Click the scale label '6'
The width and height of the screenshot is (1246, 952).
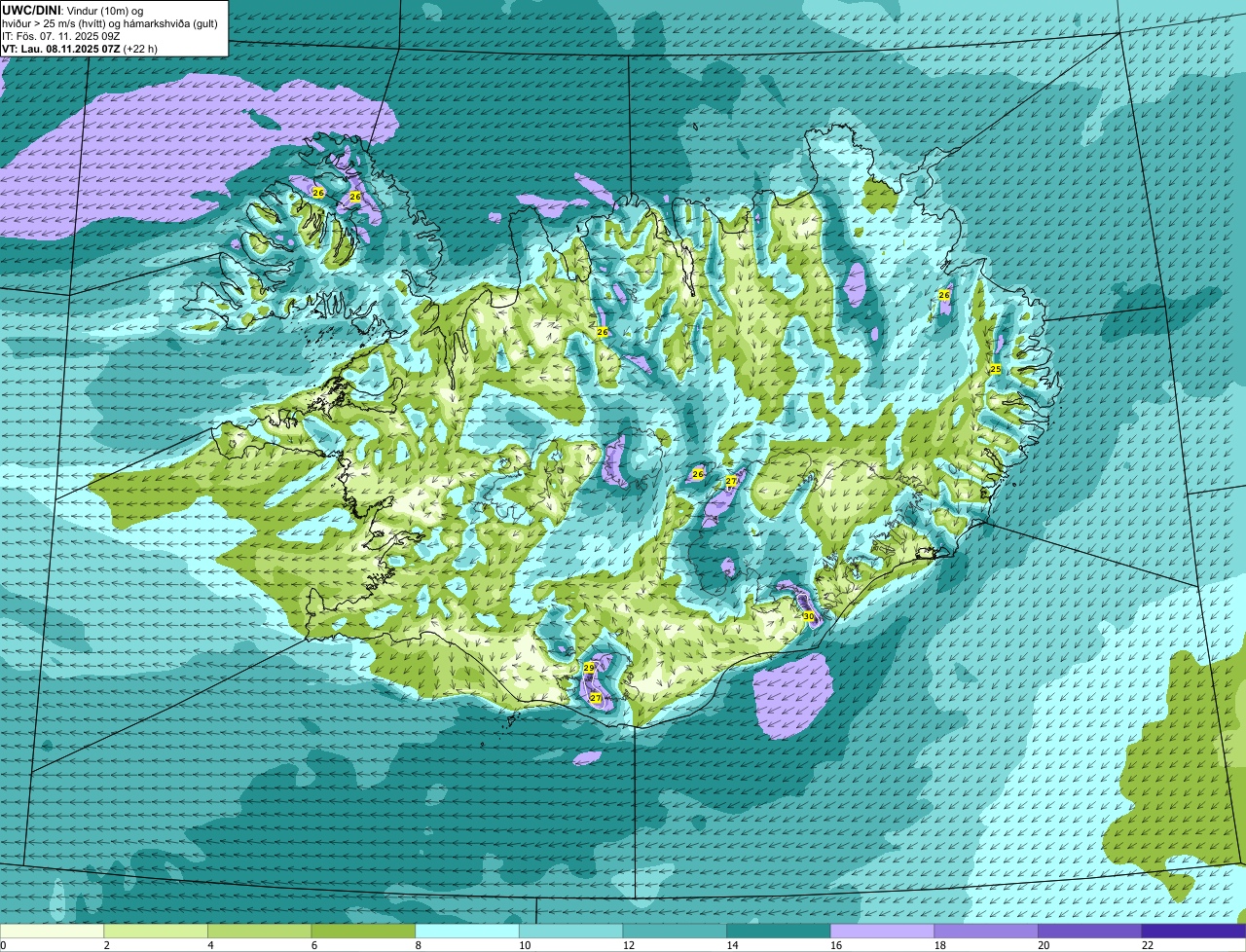(x=313, y=945)
